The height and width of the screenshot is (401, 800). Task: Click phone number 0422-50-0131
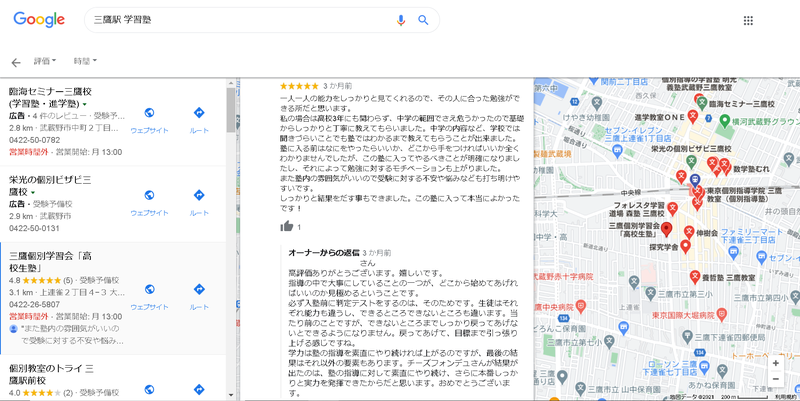click(x=35, y=228)
